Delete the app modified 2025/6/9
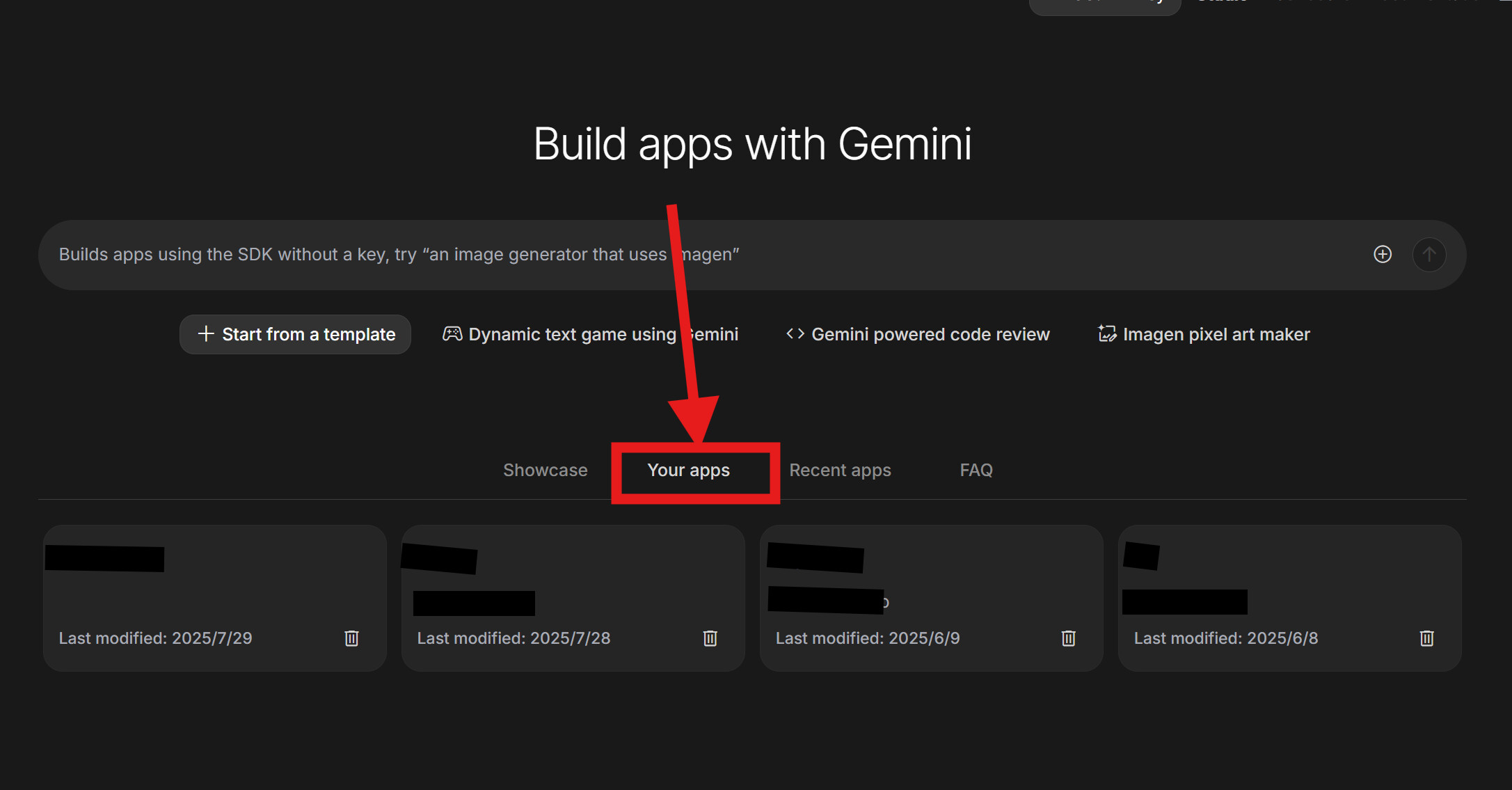1512x790 pixels. (1068, 638)
